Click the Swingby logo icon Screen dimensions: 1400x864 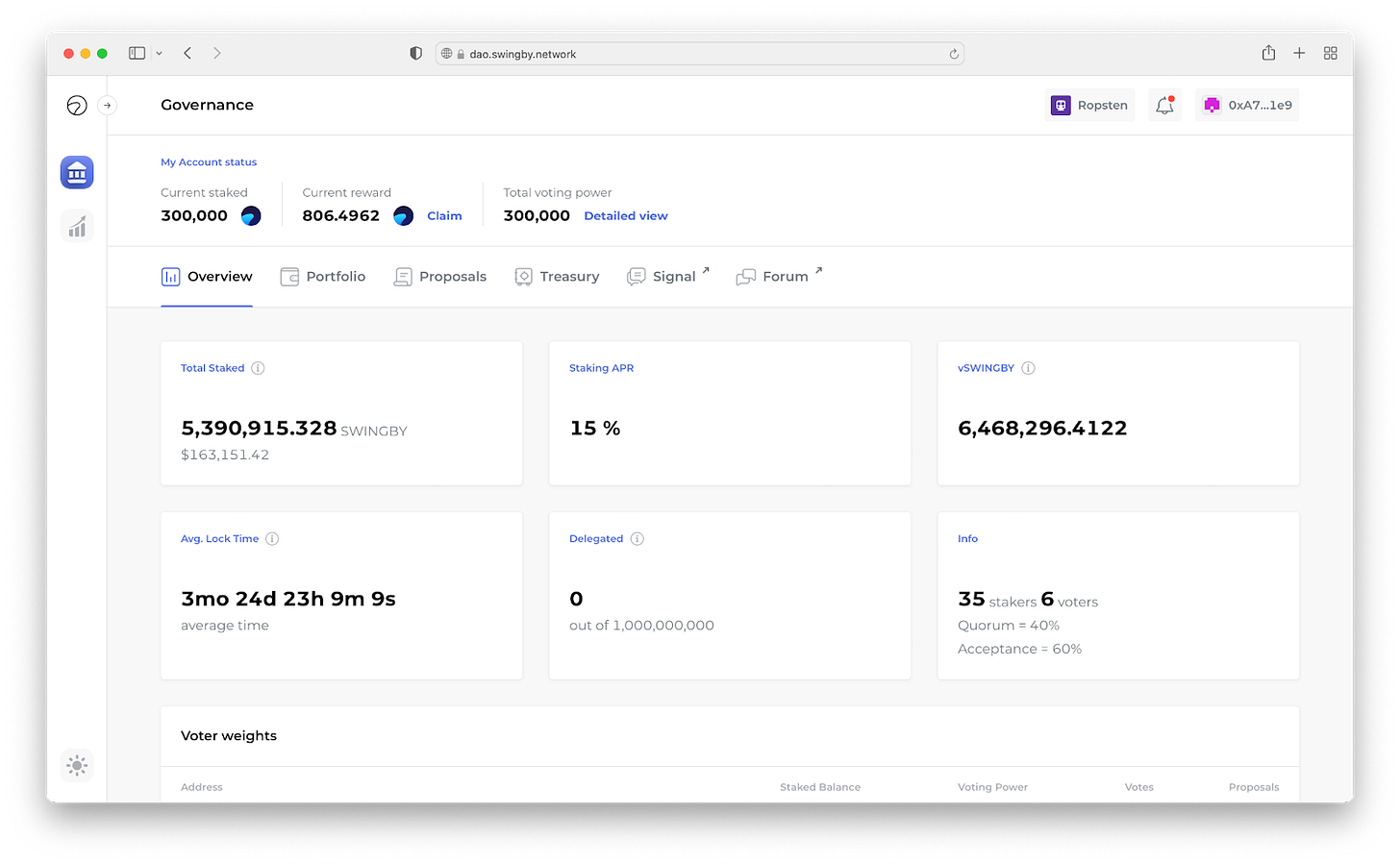point(77,106)
